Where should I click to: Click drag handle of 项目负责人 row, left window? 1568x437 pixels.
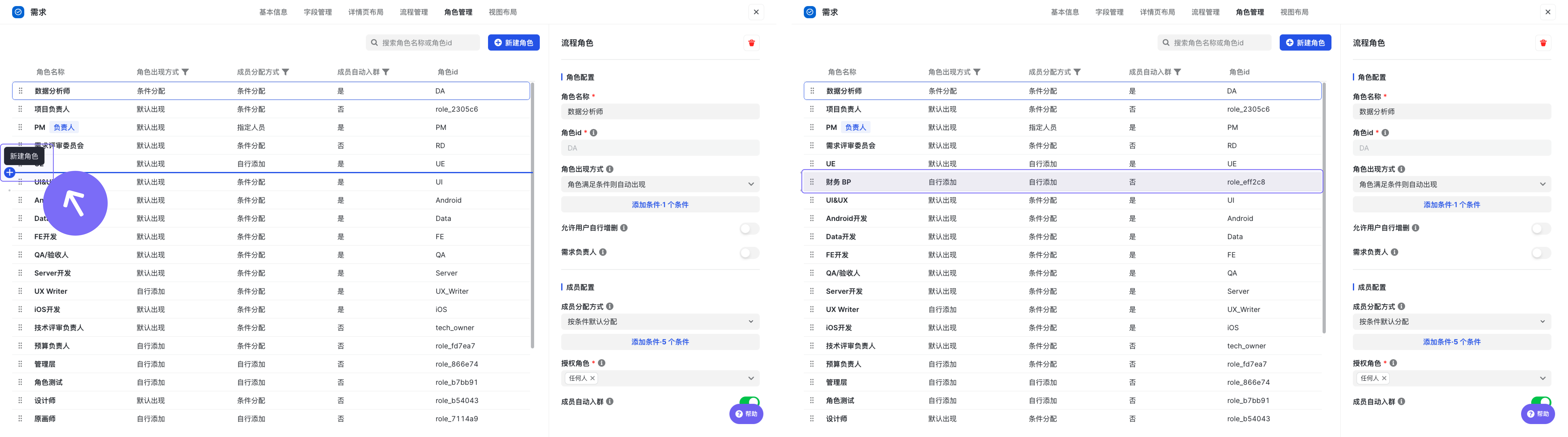(x=20, y=109)
